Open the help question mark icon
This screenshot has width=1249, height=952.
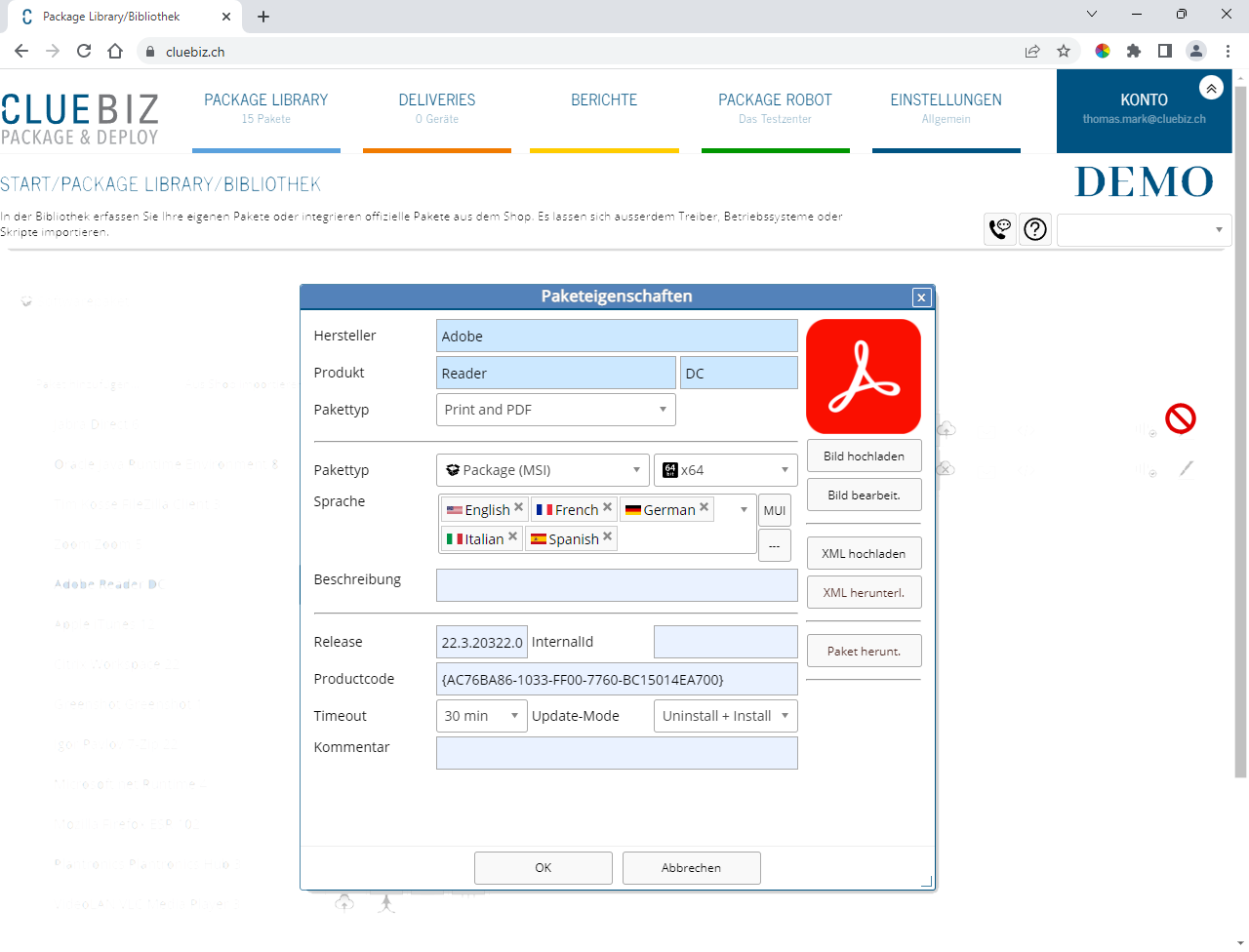point(1035,229)
